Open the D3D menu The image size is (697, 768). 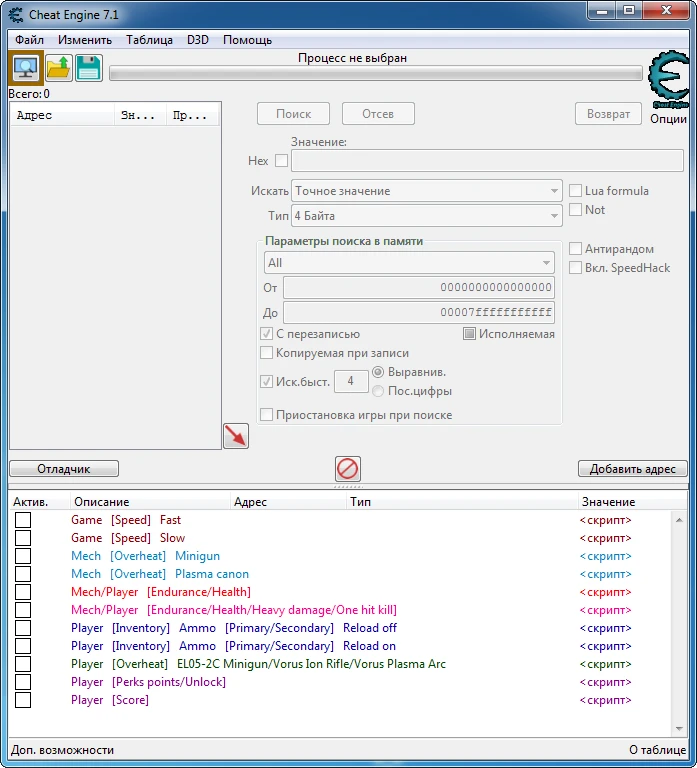tap(198, 40)
